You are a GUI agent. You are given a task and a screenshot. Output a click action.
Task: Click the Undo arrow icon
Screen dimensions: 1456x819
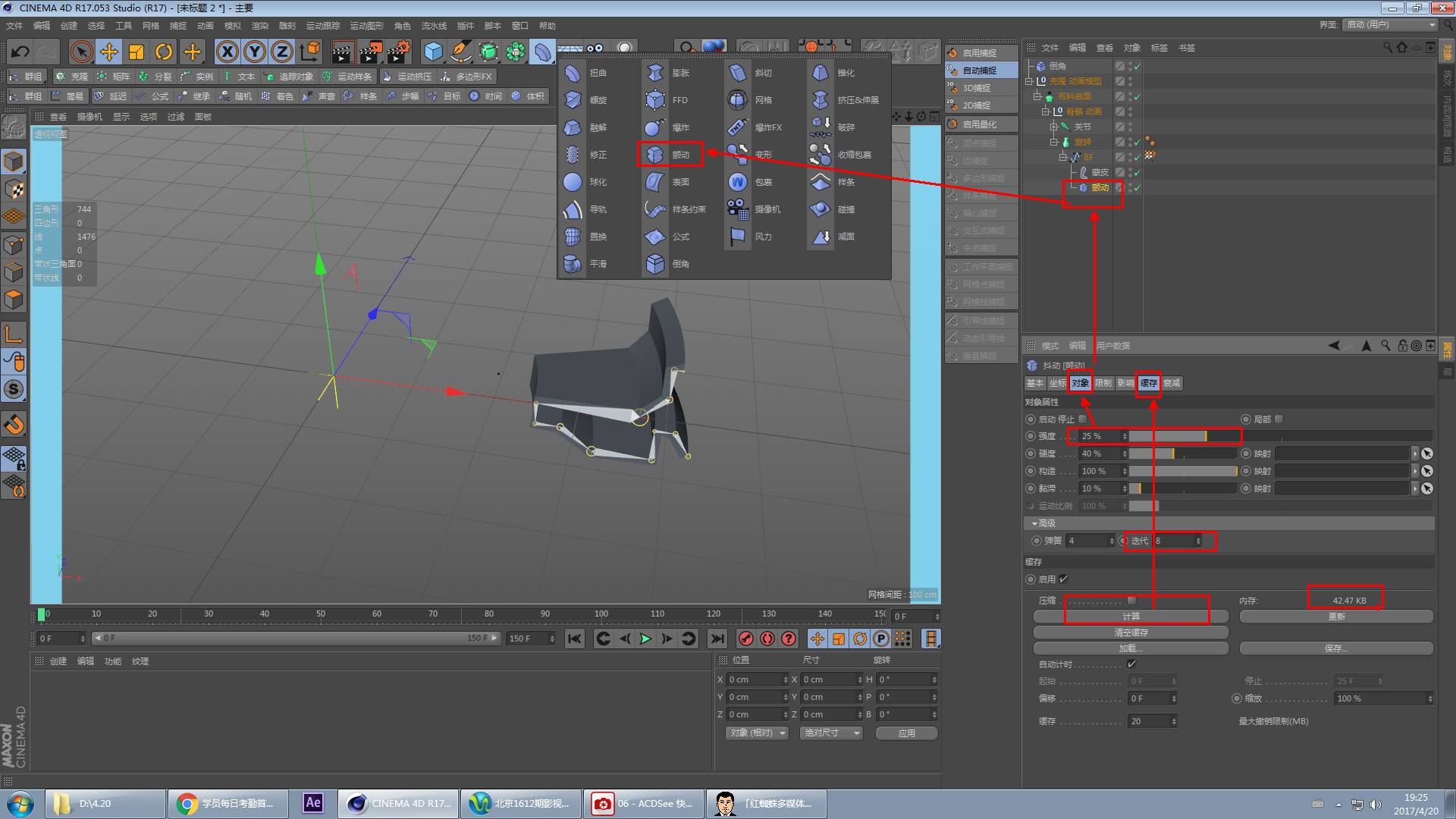coord(20,52)
